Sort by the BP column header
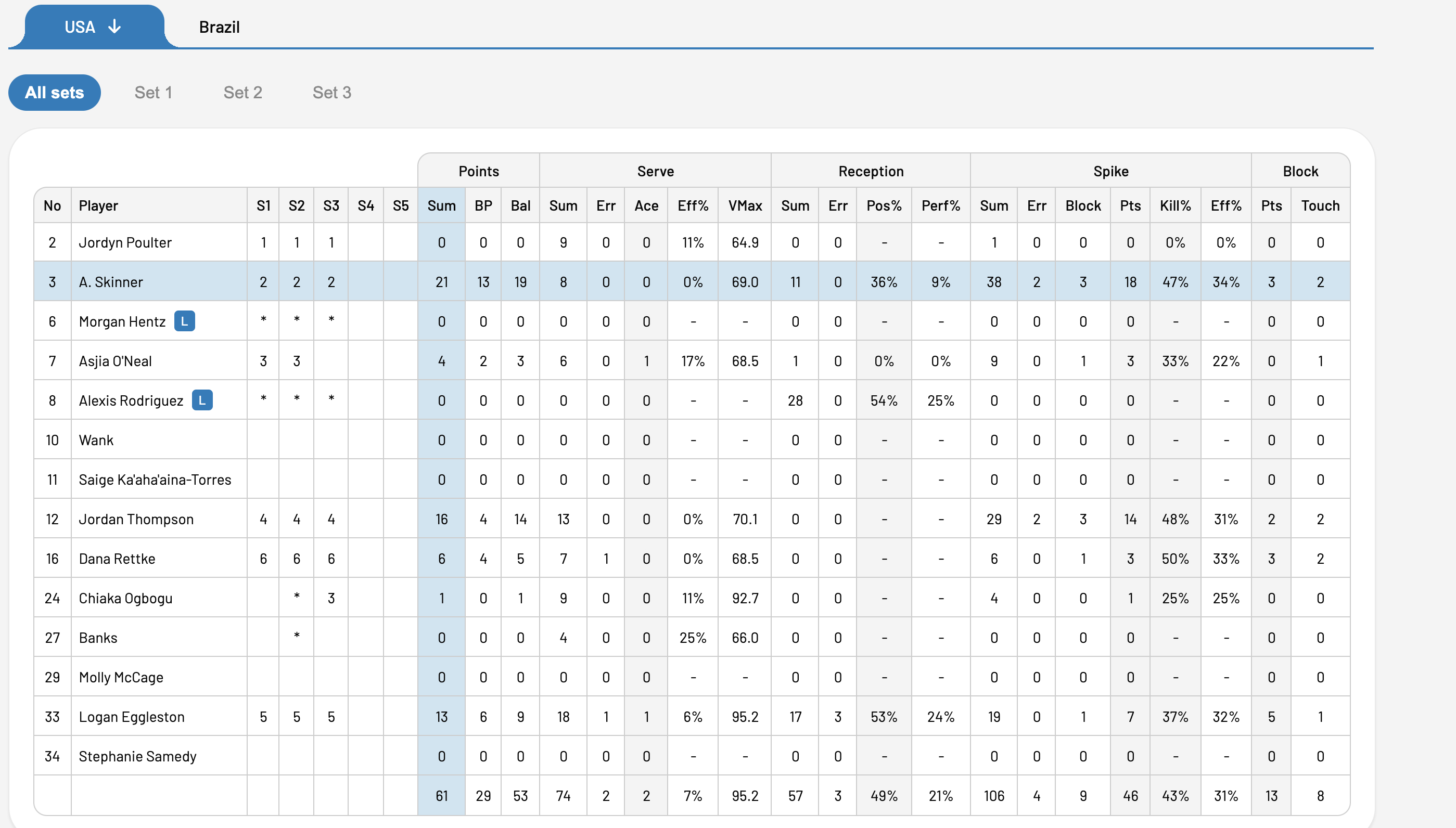This screenshot has width=1456, height=828. [483, 206]
